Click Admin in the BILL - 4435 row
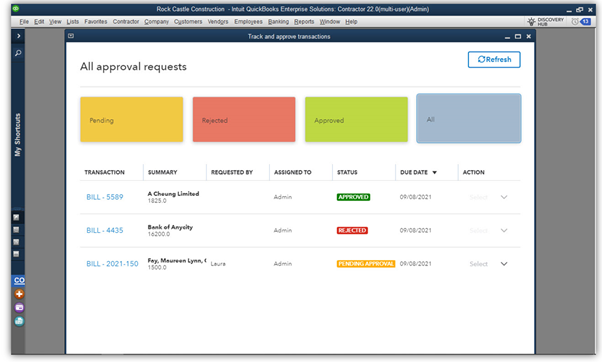 (283, 230)
